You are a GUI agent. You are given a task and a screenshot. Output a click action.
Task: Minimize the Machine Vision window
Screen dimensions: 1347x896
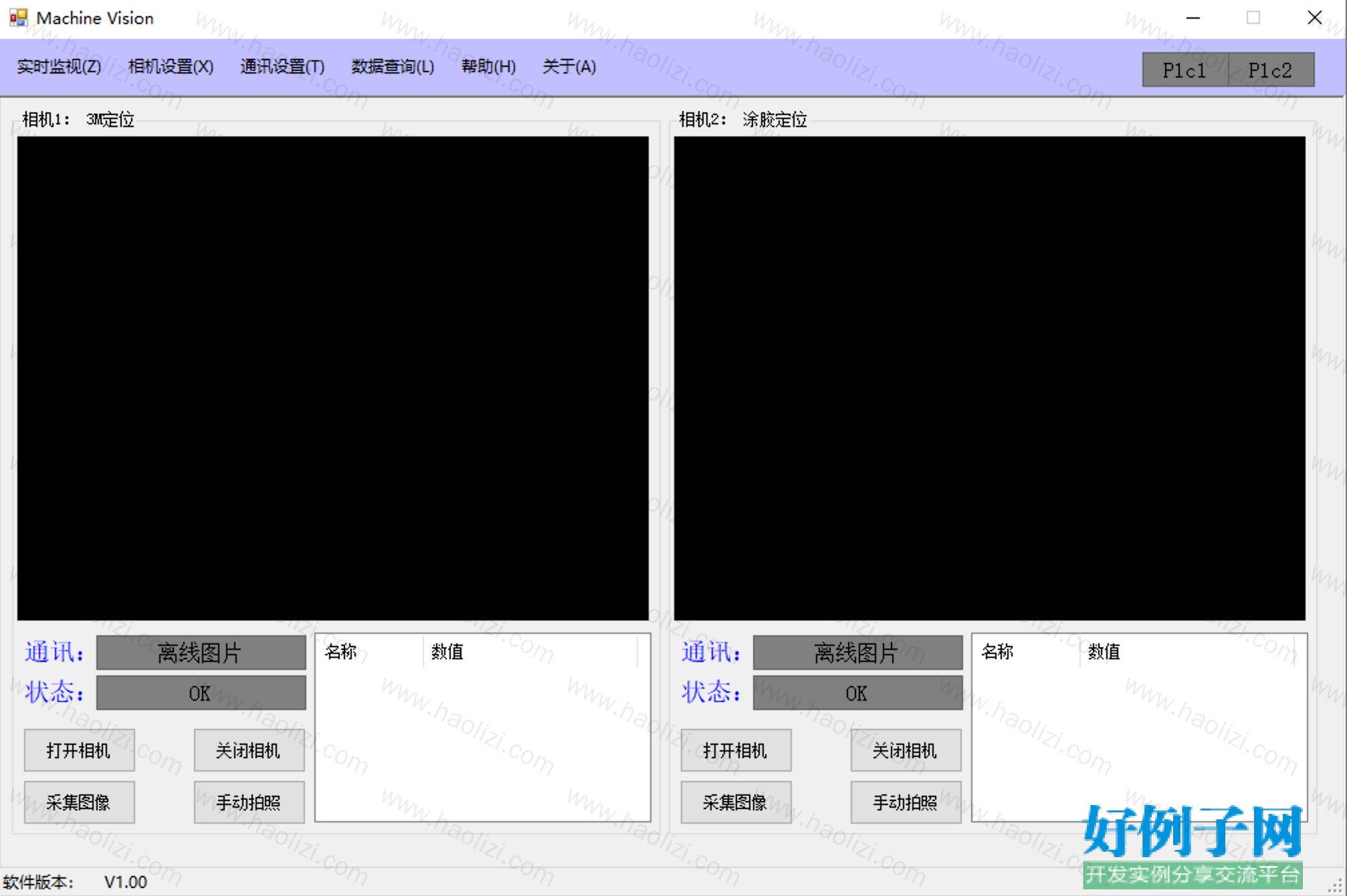click(1193, 18)
